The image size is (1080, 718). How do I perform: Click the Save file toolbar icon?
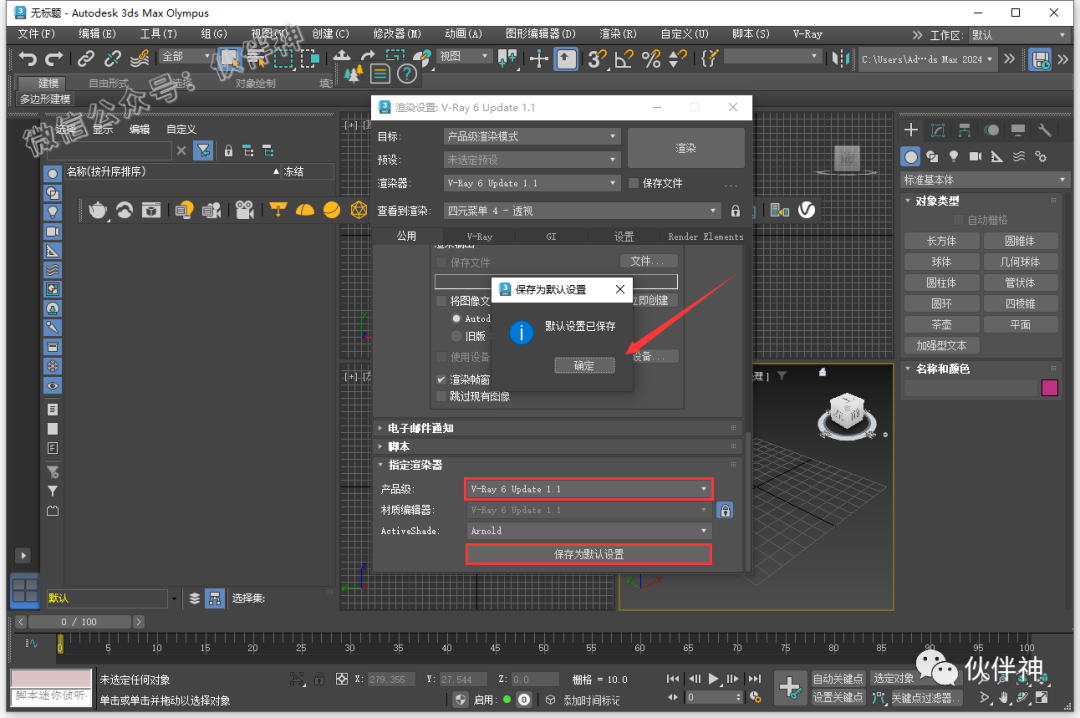tap(1039, 59)
